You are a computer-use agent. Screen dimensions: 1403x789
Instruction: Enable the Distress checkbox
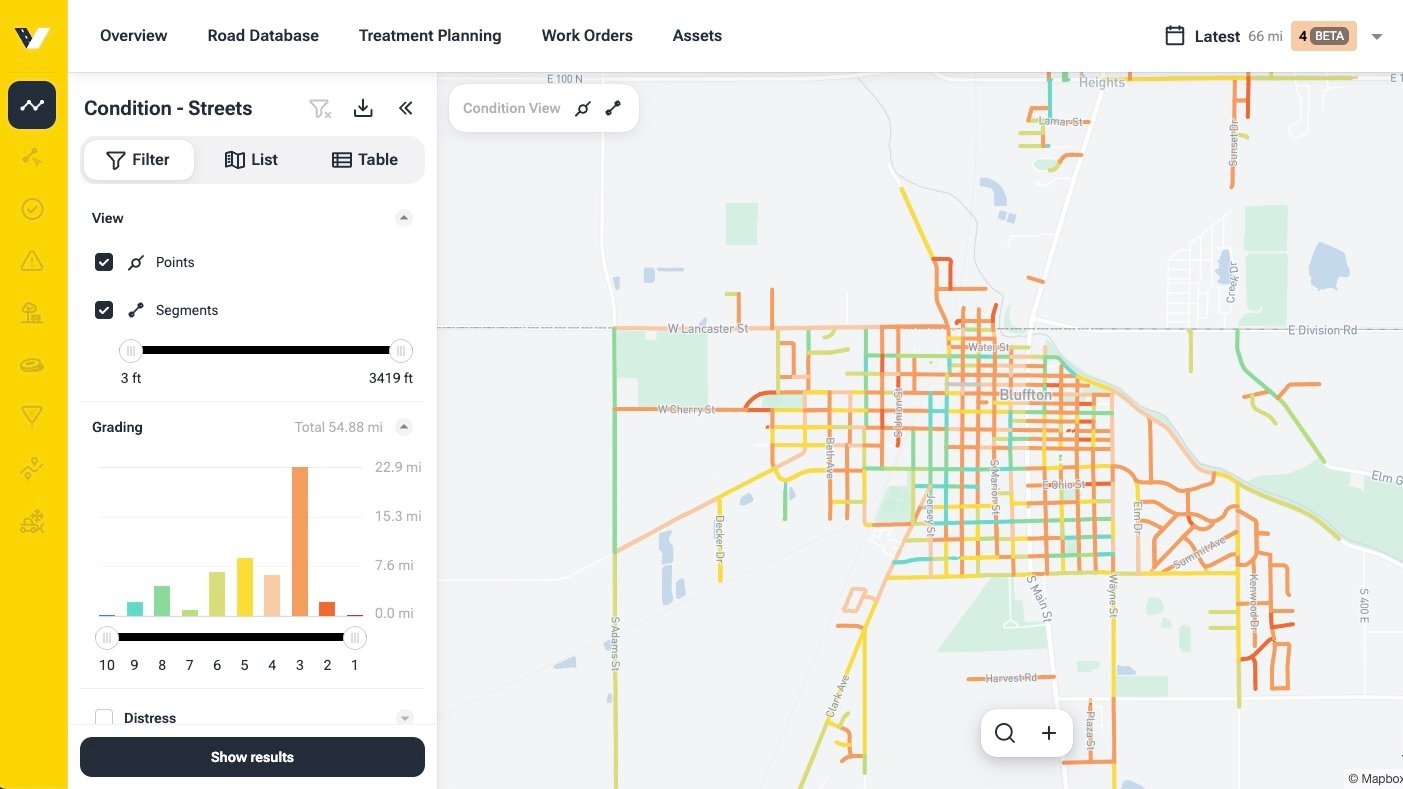(x=104, y=718)
